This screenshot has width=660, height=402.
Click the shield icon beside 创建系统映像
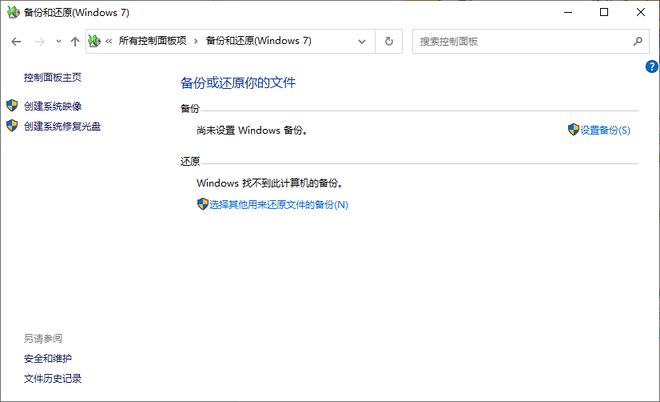coord(12,105)
